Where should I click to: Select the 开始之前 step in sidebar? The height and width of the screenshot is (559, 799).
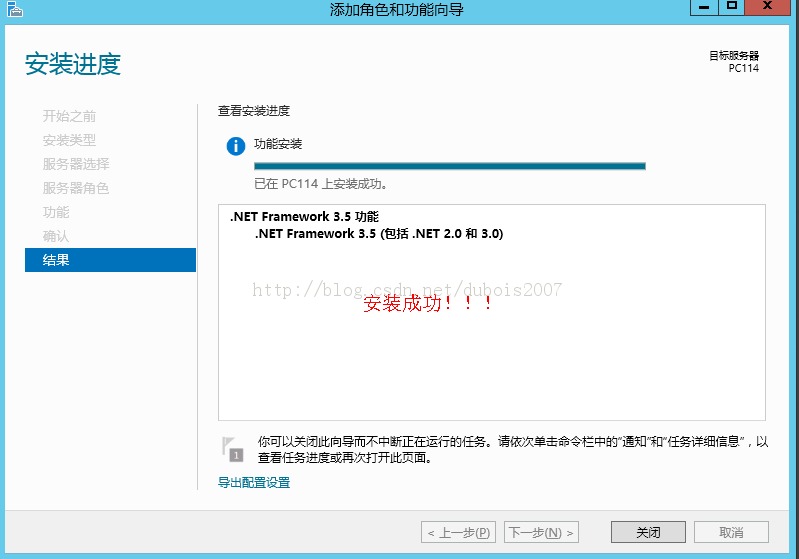(x=69, y=116)
